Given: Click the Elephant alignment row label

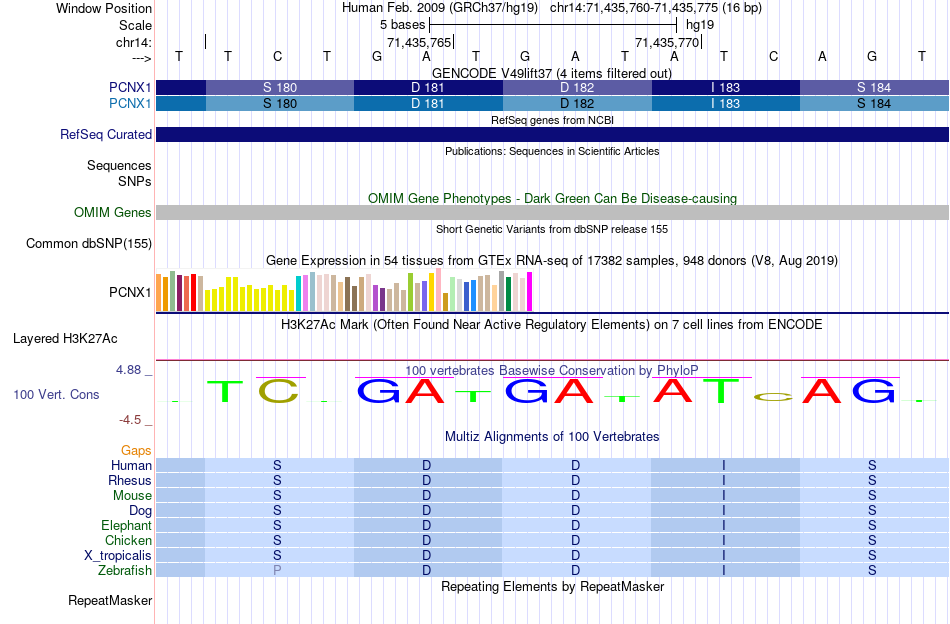Looking at the screenshot, I should [127, 525].
